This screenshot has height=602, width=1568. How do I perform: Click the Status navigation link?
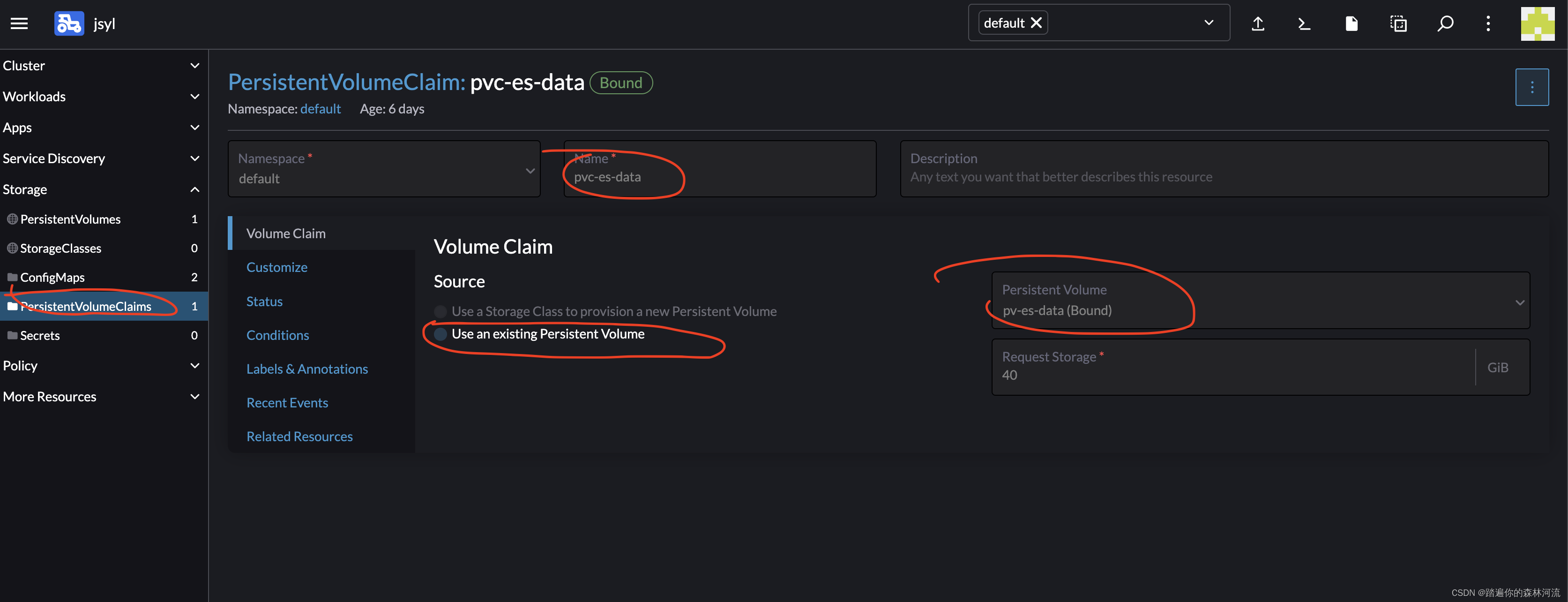[x=264, y=300]
